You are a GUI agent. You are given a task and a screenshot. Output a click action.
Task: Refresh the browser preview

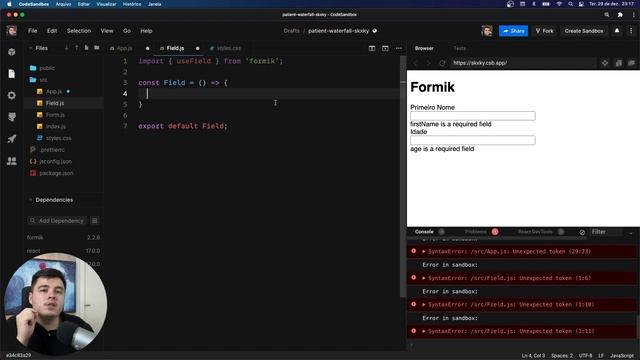click(x=442, y=63)
